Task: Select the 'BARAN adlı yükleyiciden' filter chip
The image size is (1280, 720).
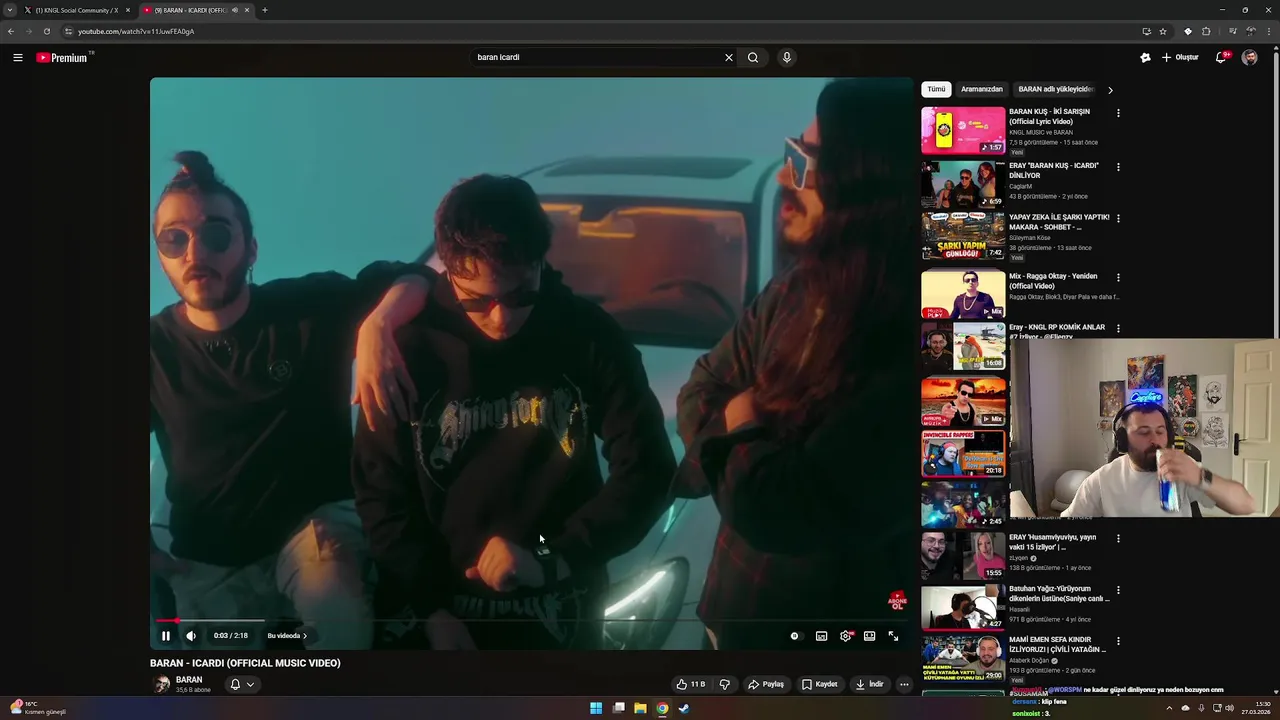Action: (1056, 89)
